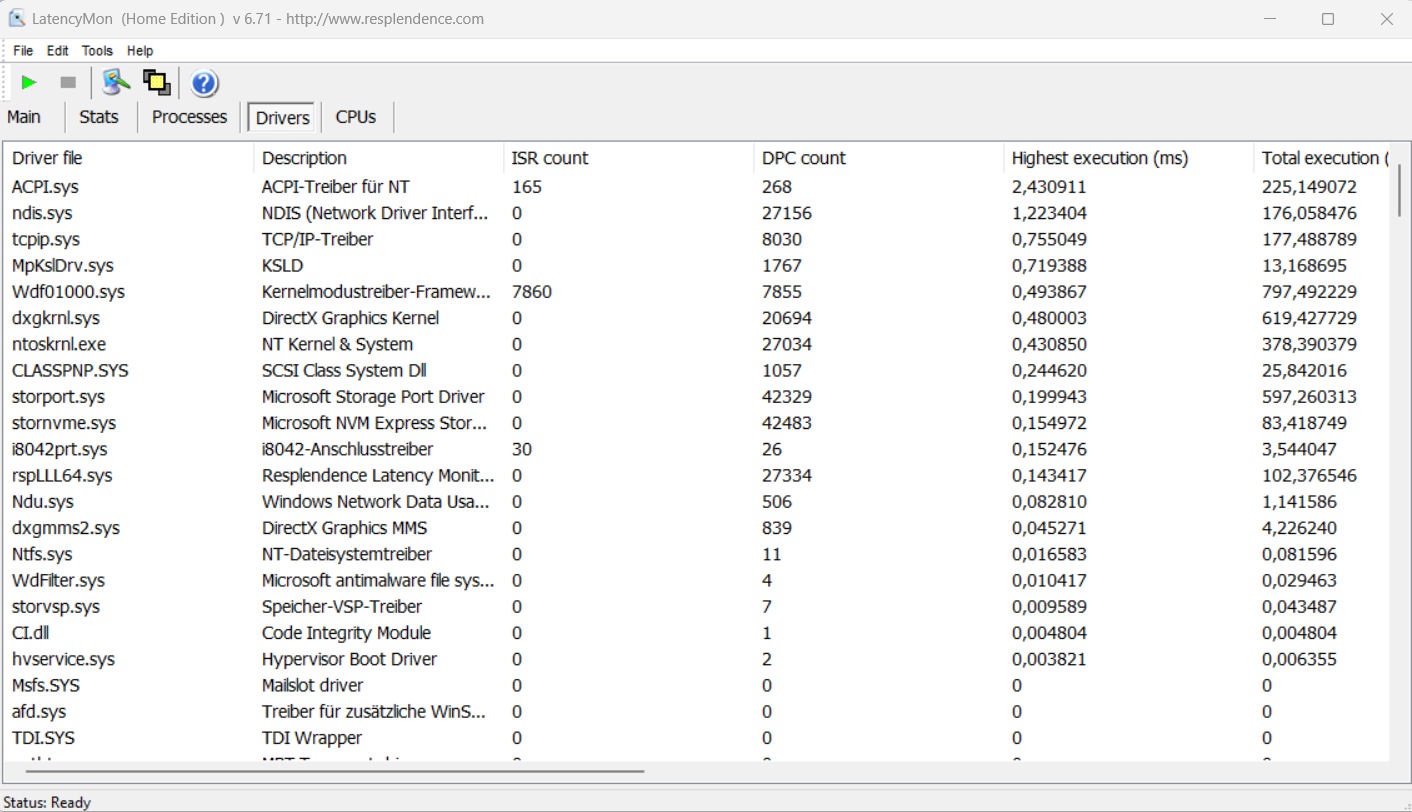Select the dxgkrnl.sys driver row
This screenshot has height=812, width=1412.
tap(697, 318)
